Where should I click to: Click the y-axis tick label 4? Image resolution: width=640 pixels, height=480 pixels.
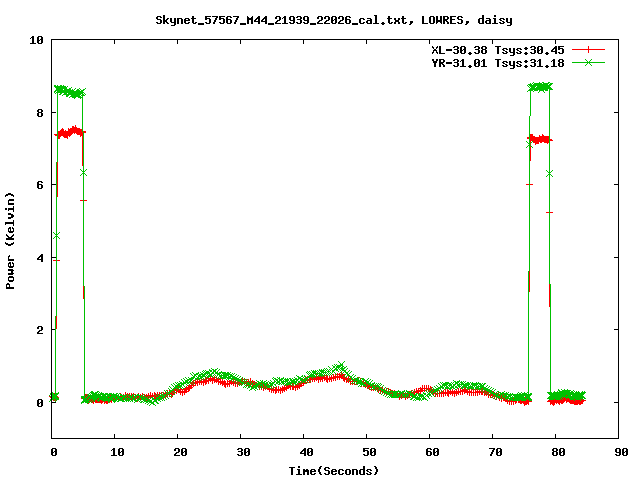pyautogui.click(x=39, y=258)
